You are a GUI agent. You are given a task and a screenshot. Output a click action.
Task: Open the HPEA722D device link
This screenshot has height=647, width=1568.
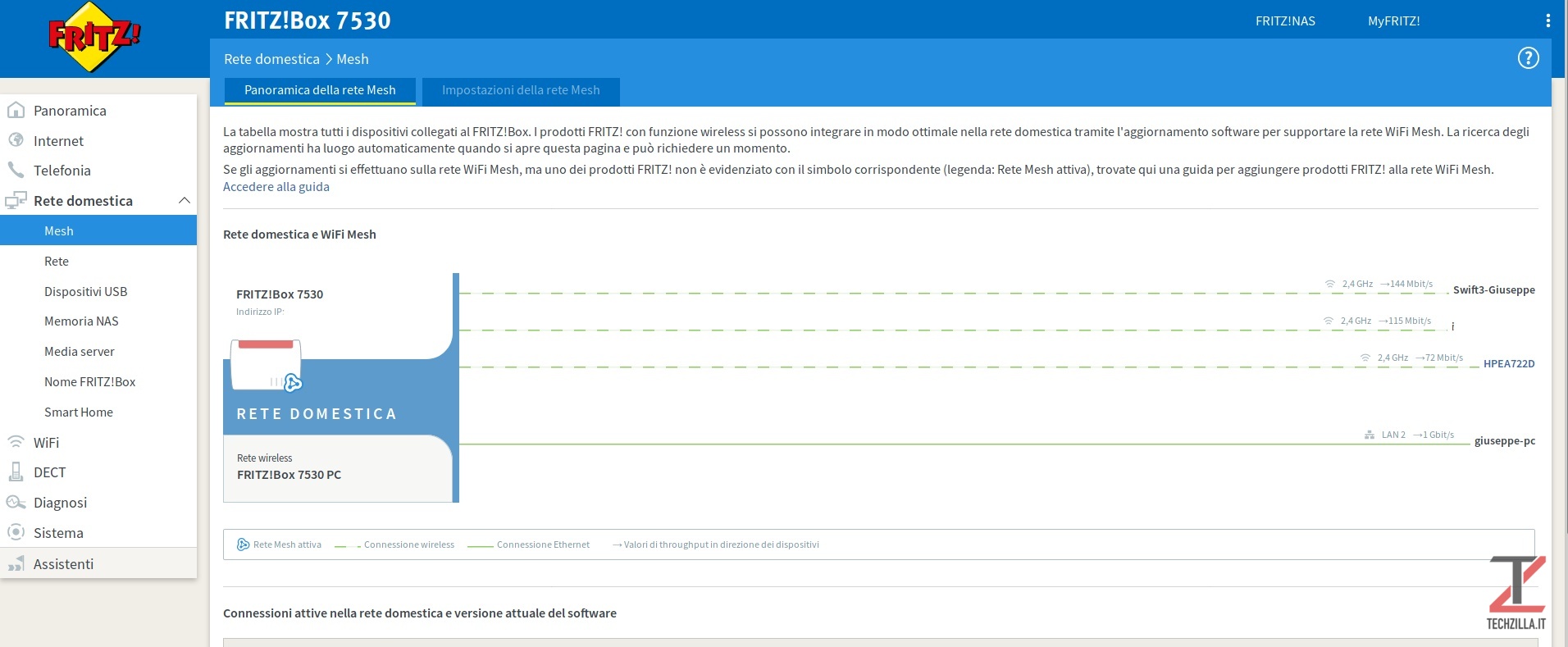(x=1509, y=363)
